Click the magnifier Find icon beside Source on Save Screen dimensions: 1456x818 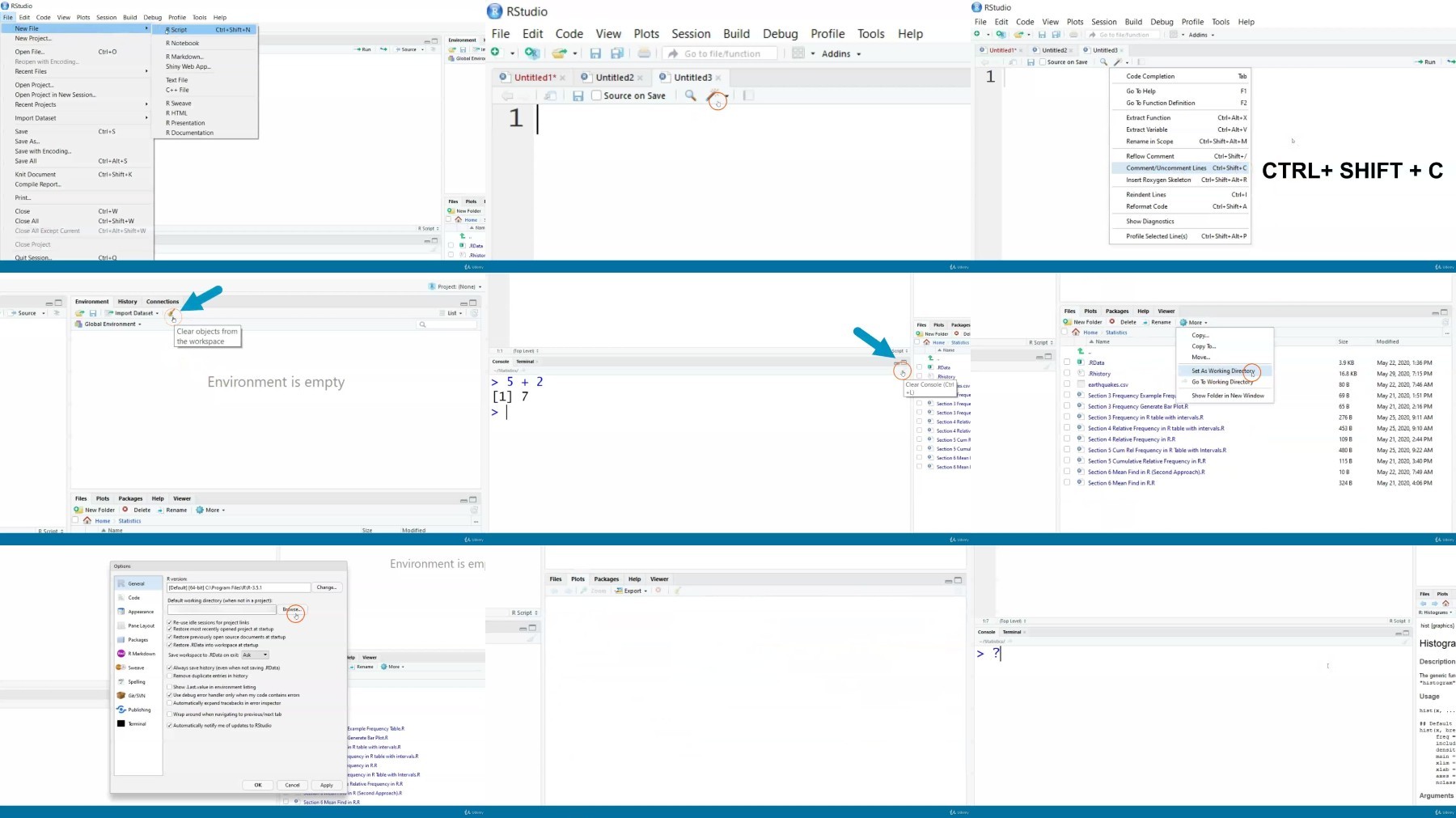690,95
